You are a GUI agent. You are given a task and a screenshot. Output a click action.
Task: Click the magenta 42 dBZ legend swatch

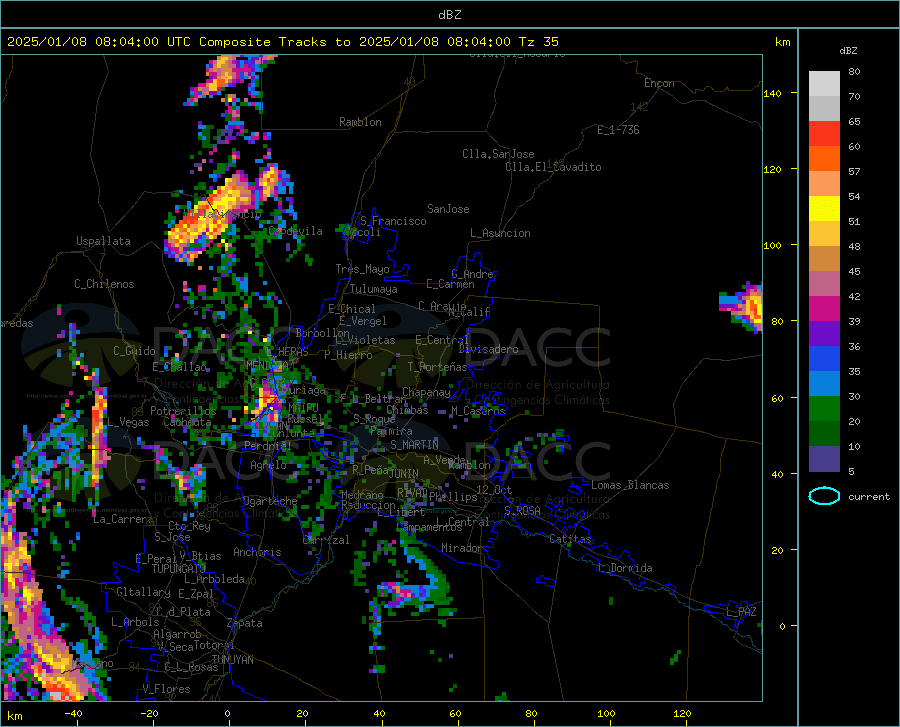[824, 308]
